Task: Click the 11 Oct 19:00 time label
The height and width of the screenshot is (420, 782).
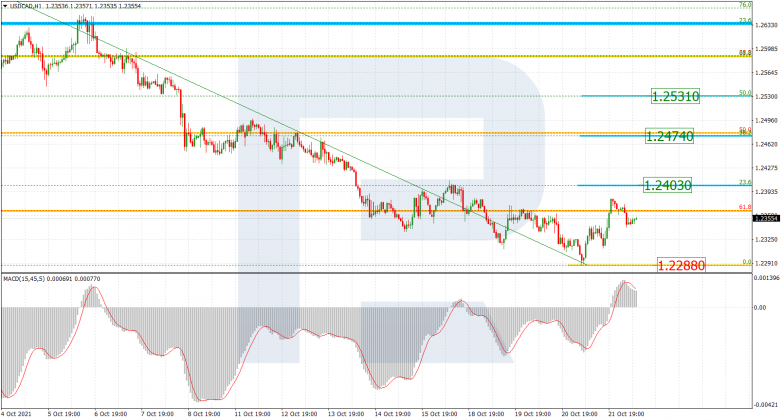Action: point(253,414)
